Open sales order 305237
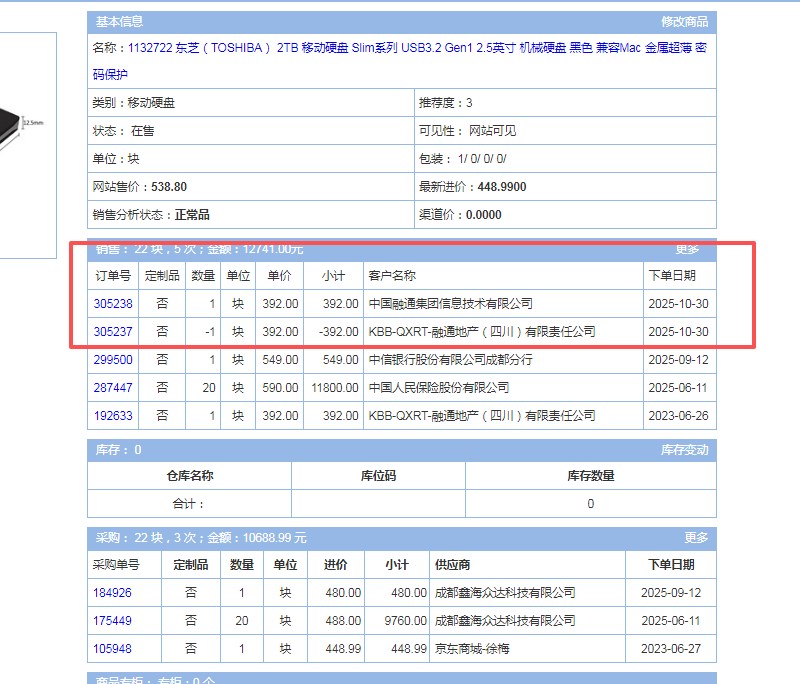This screenshot has height=684, width=800. click(113, 331)
